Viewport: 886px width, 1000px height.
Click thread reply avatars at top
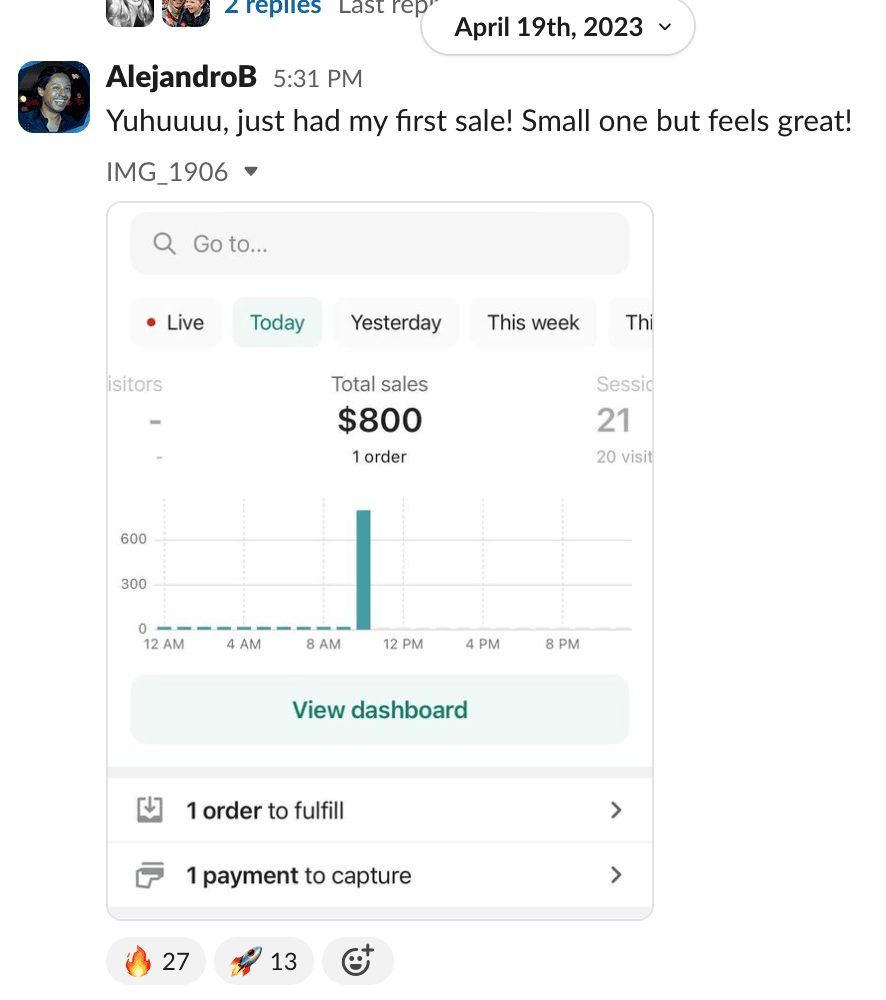click(x=158, y=10)
